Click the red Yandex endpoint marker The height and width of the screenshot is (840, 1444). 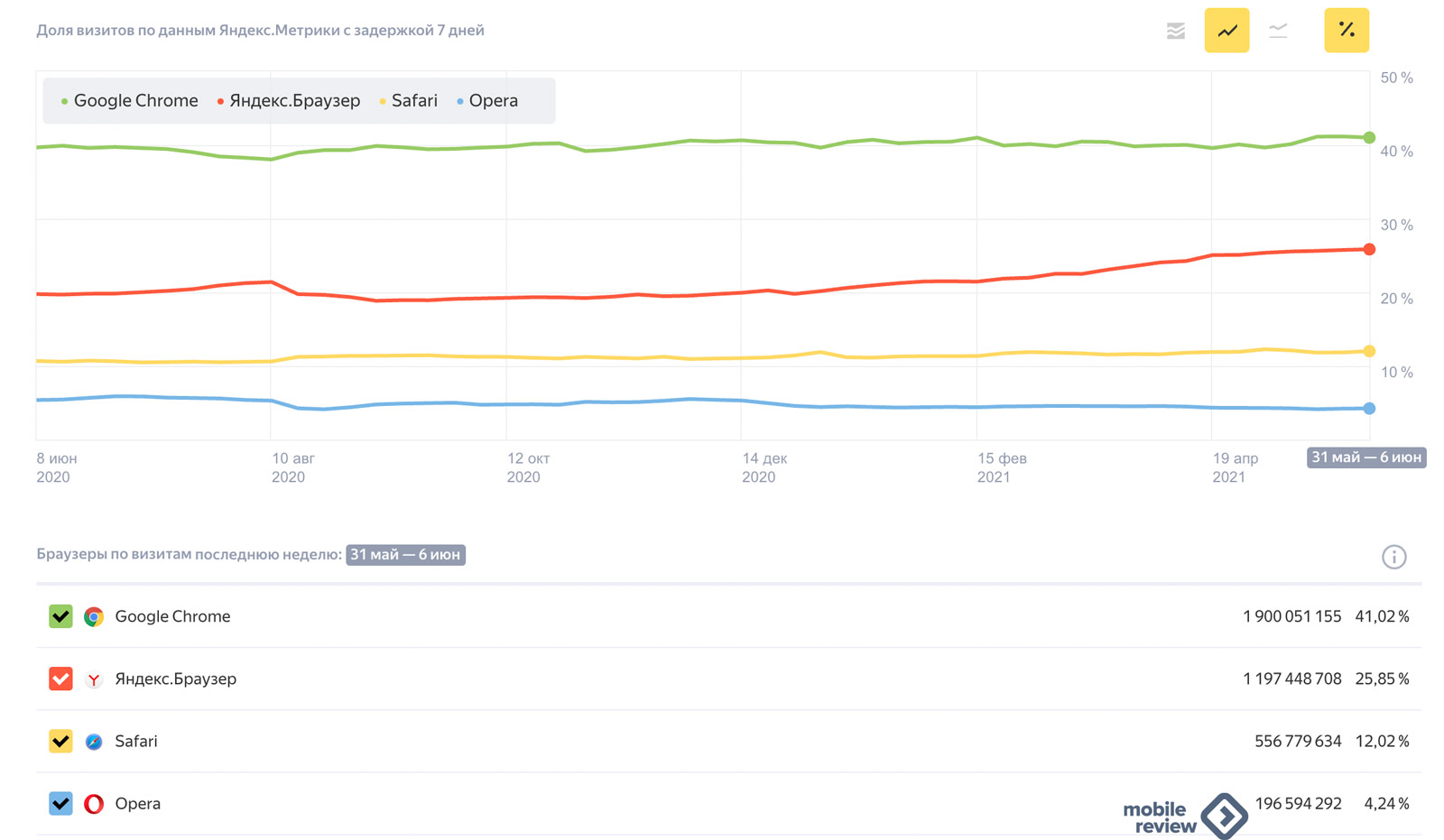coord(1369,249)
